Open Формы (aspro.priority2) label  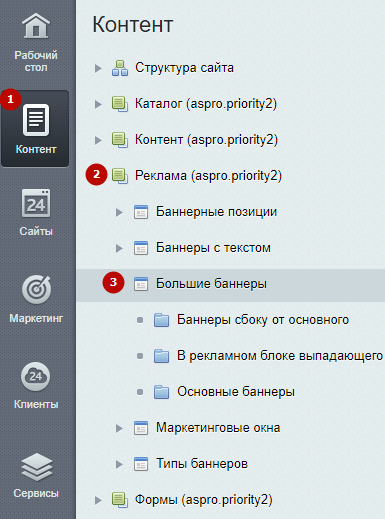[204, 500]
